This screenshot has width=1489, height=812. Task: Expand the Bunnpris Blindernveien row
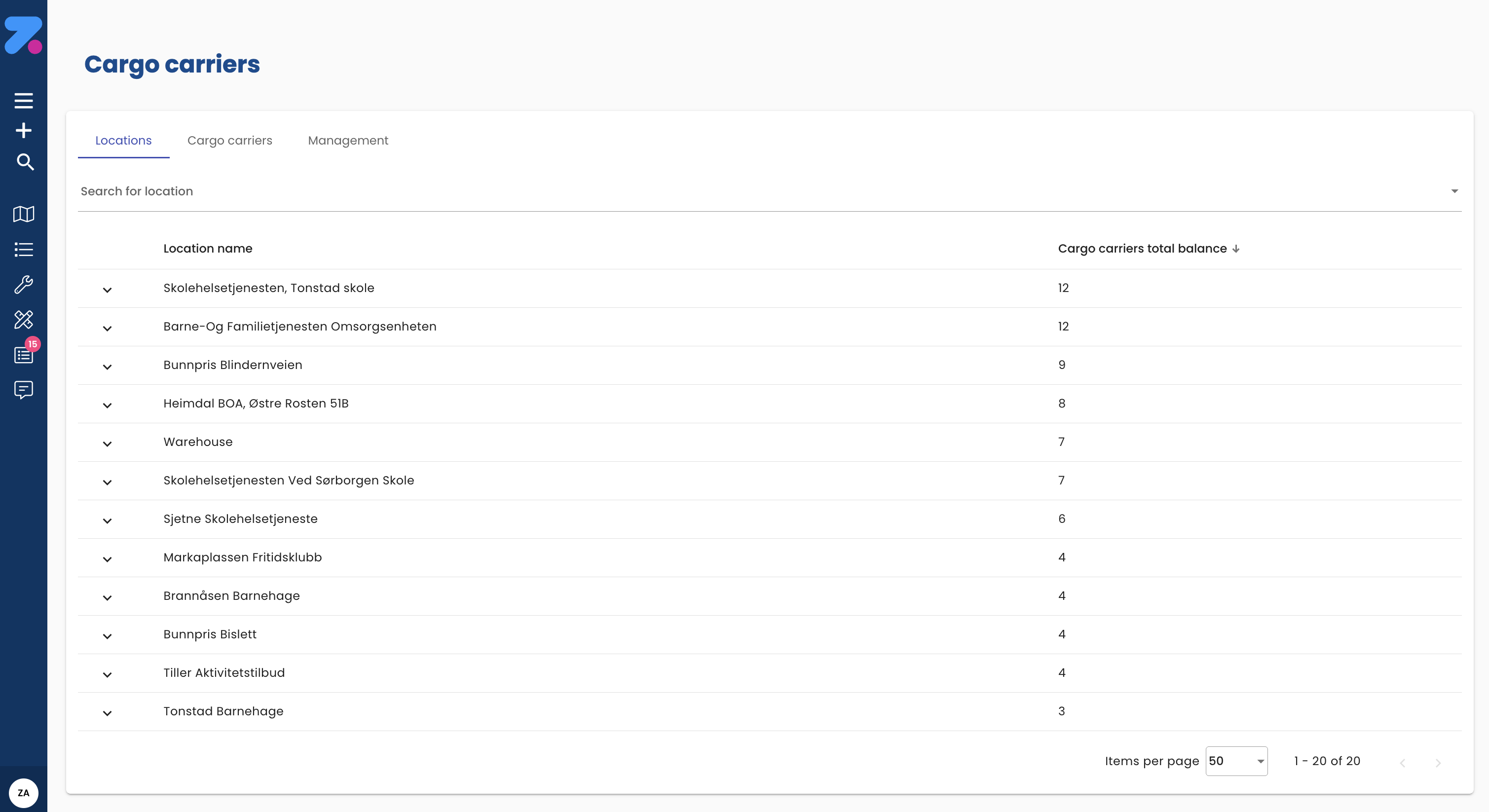pos(107,367)
